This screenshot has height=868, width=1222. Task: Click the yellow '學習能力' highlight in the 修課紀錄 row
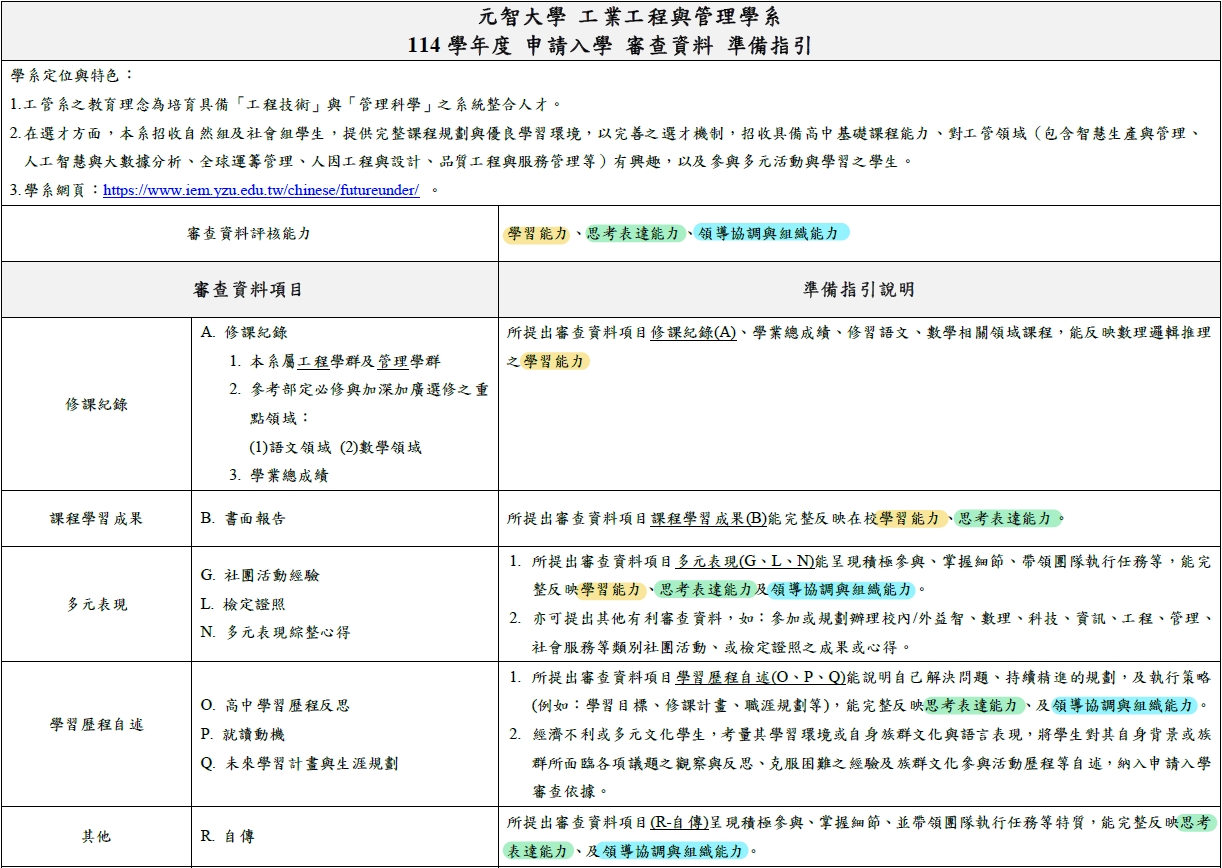click(556, 362)
